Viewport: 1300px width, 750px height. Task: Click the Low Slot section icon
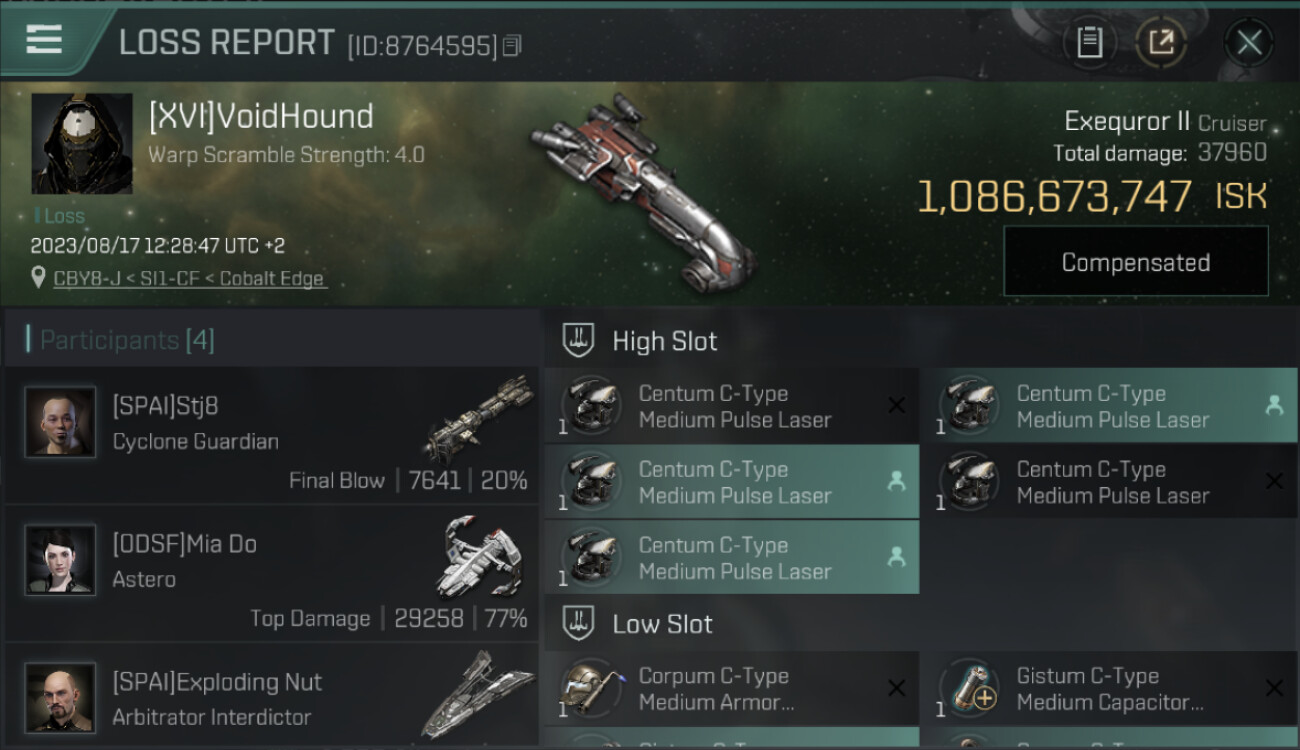[x=578, y=623]
